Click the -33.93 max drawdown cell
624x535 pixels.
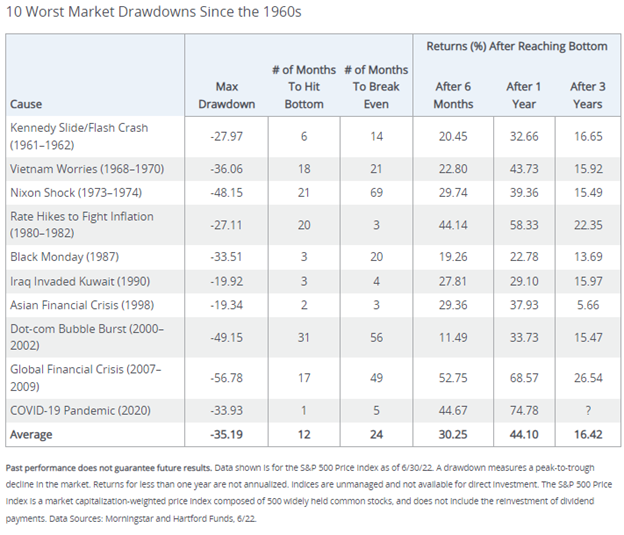click(x=226, y=410)
